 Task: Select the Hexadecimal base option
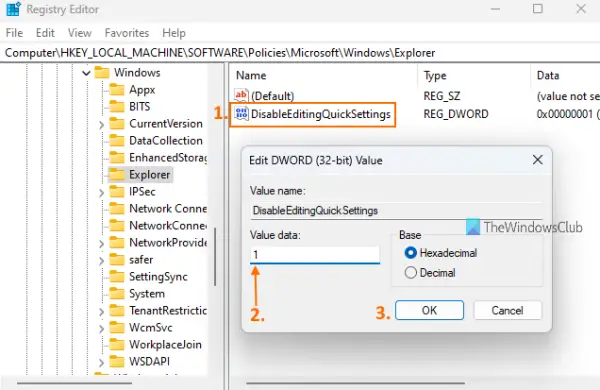411,253
